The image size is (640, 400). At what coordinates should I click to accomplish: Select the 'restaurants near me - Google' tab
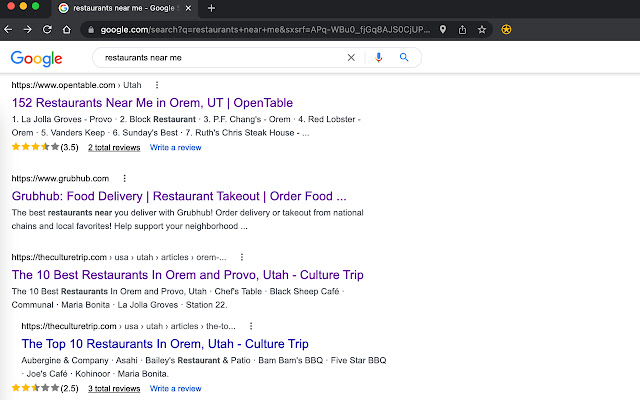[124, 8]
